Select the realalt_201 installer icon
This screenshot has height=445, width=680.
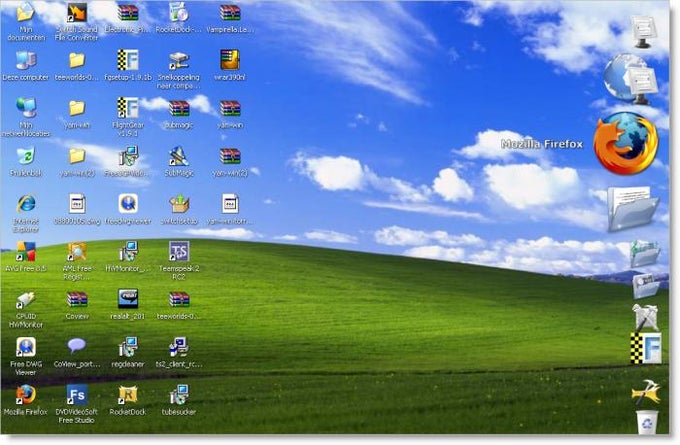click(128, 299)
